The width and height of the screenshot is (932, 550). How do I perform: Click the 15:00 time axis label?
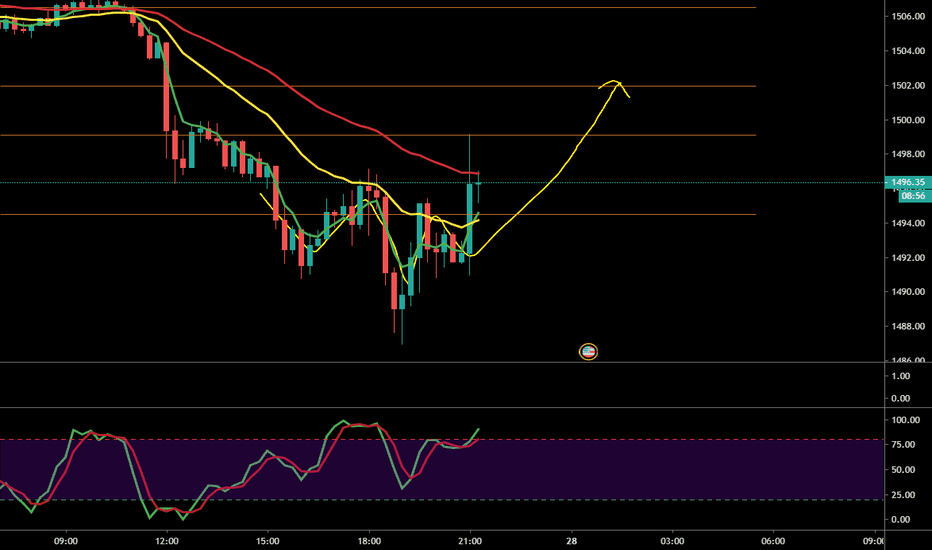tap(267, 541)
